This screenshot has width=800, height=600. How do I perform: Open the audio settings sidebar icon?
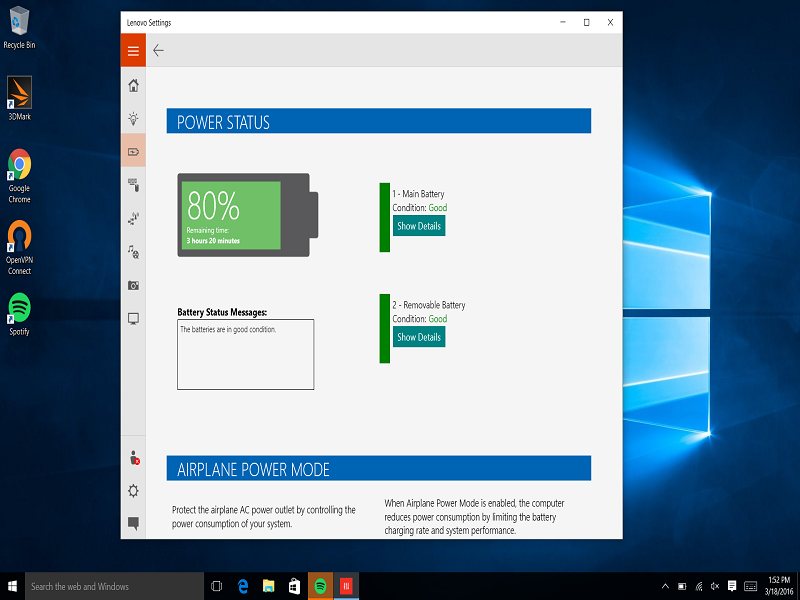133,252
